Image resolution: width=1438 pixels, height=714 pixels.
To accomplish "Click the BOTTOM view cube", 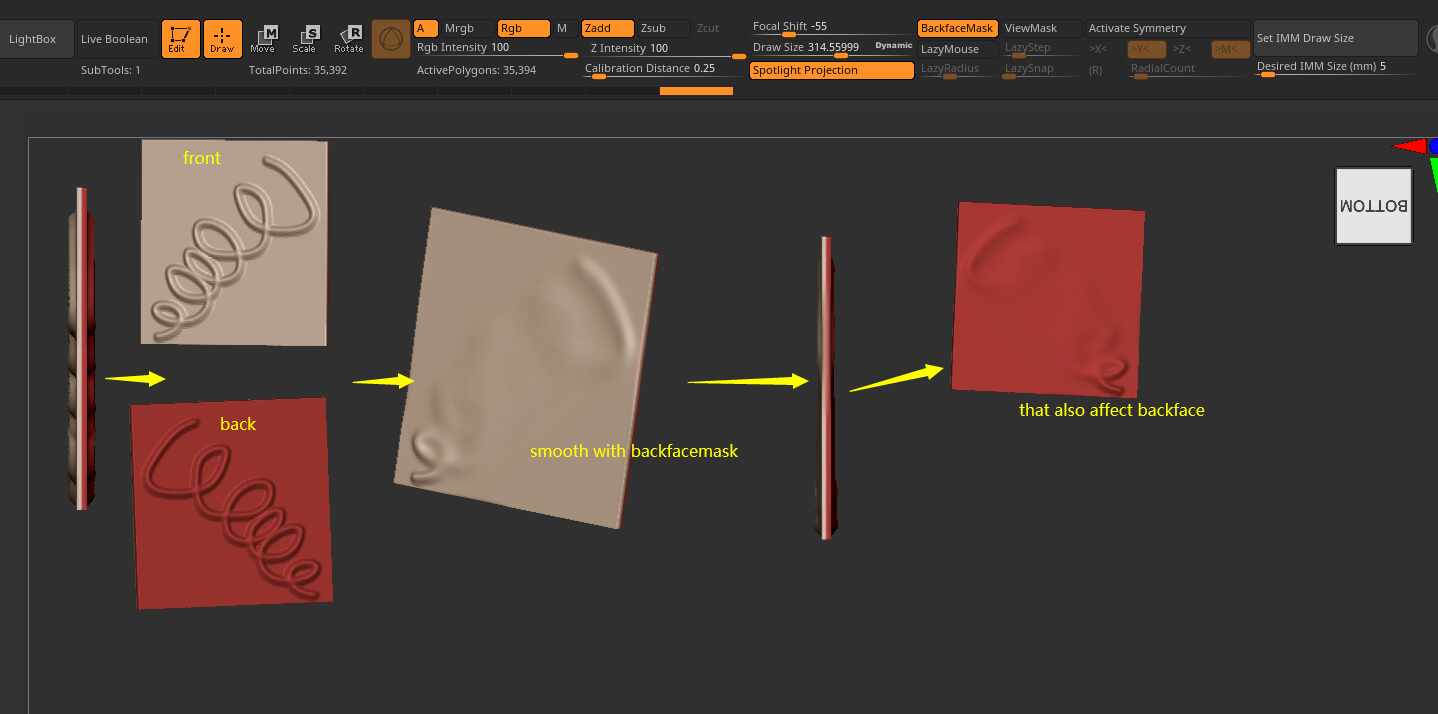I will click(x=1374, y=206).
